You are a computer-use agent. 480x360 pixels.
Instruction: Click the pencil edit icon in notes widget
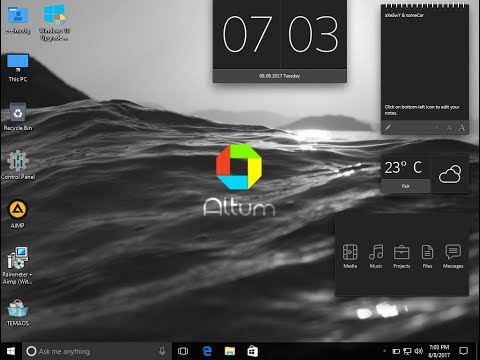[388, 127]
